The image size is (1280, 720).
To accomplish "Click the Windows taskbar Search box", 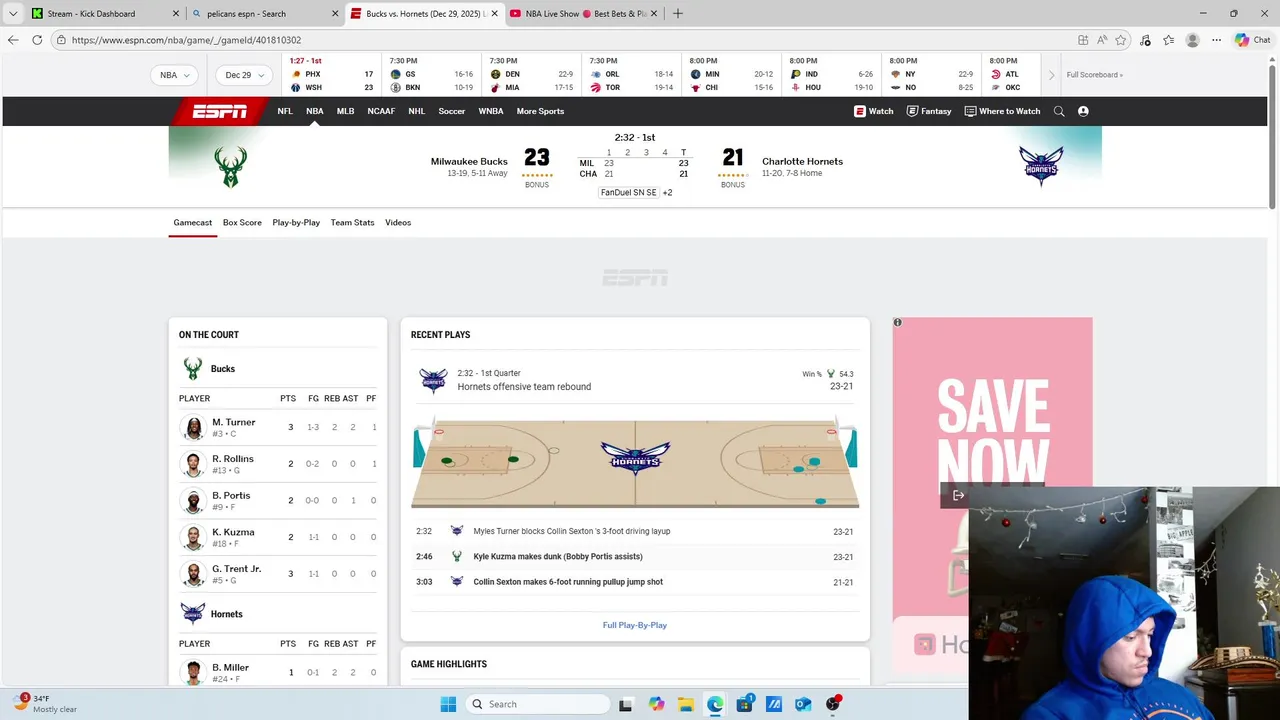I will click(x=538, y=704).
